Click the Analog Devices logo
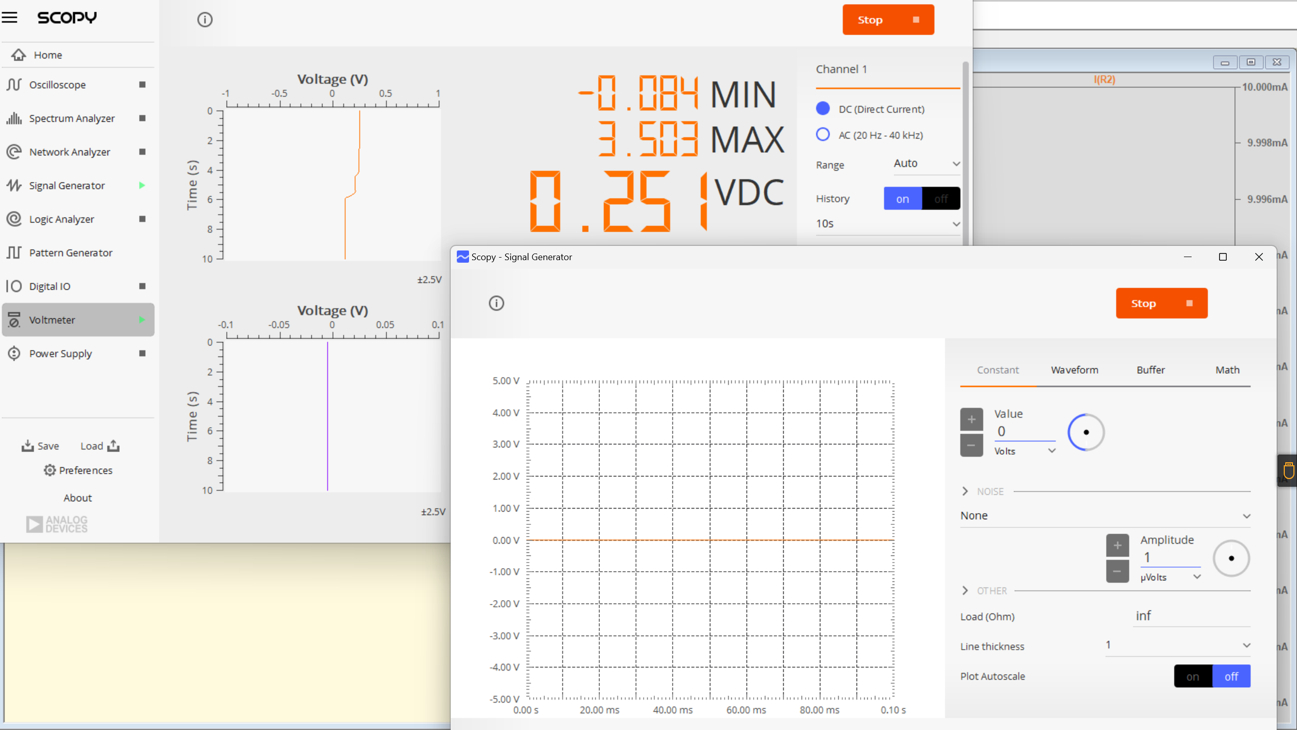The height and width of the screenshot is (730, 1299). click(x=56, y=524)
